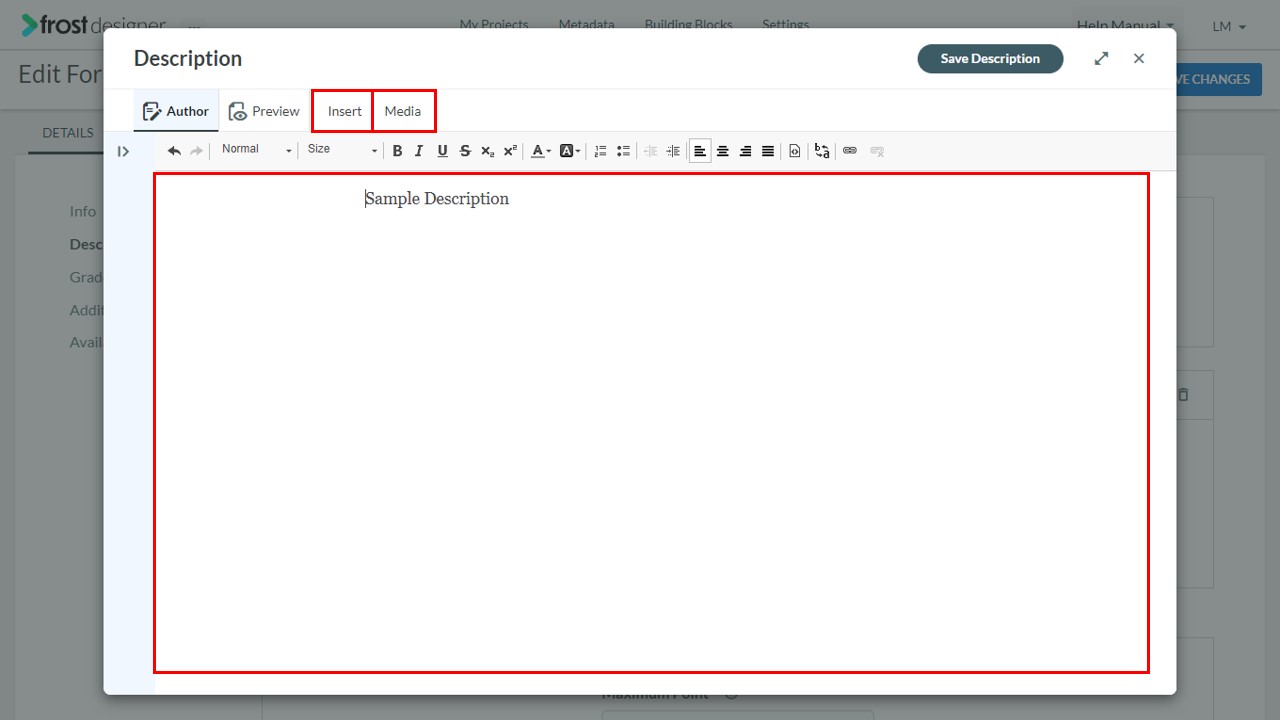Open Find and Replace tool
The image size is (1280, 720).
[822, 151]
